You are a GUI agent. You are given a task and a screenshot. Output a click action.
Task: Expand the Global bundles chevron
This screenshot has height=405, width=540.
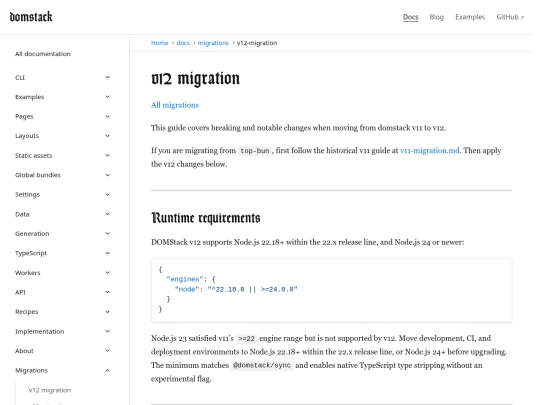(x=107, y=175)
